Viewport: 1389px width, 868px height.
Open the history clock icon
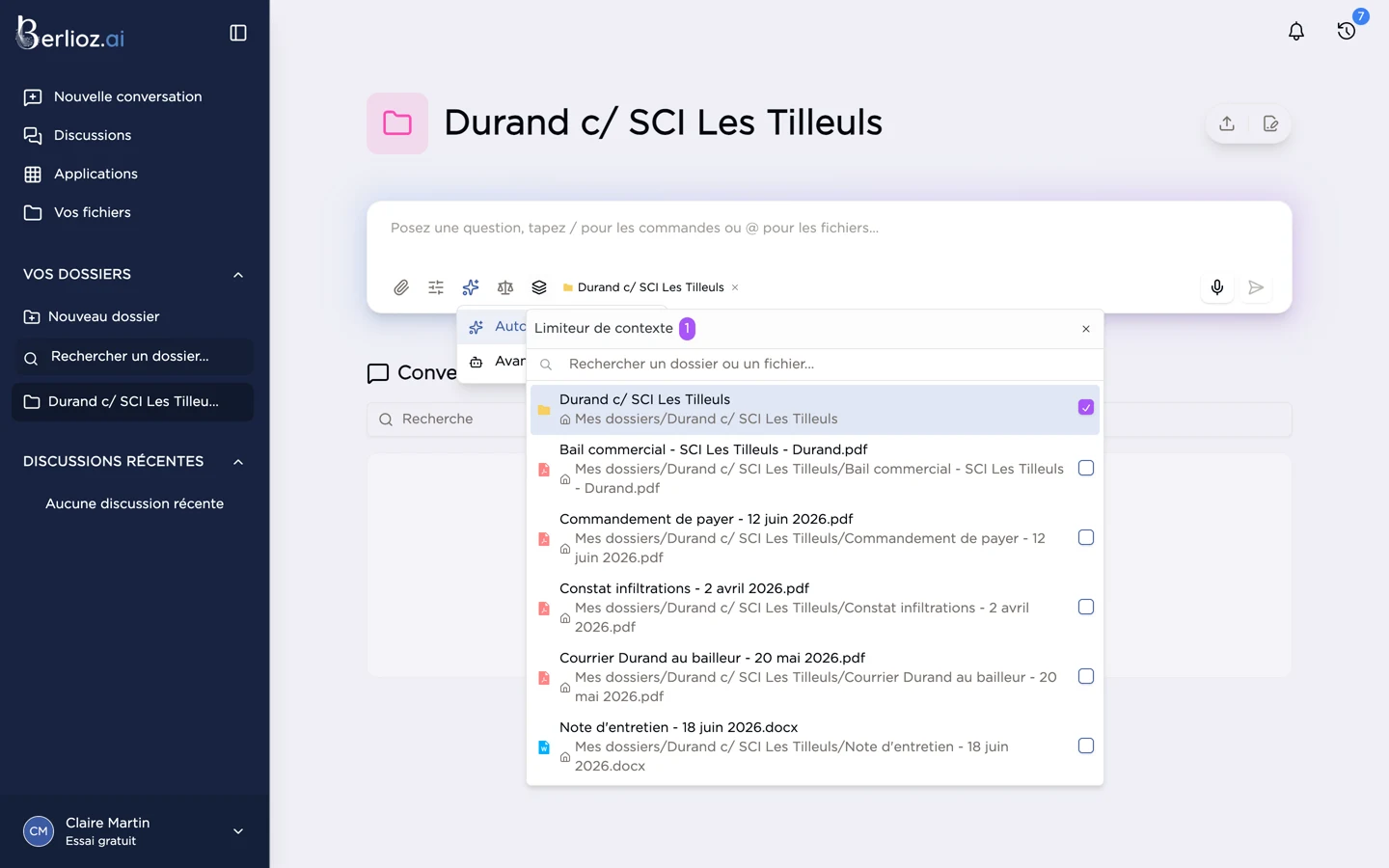[1347, 31]
